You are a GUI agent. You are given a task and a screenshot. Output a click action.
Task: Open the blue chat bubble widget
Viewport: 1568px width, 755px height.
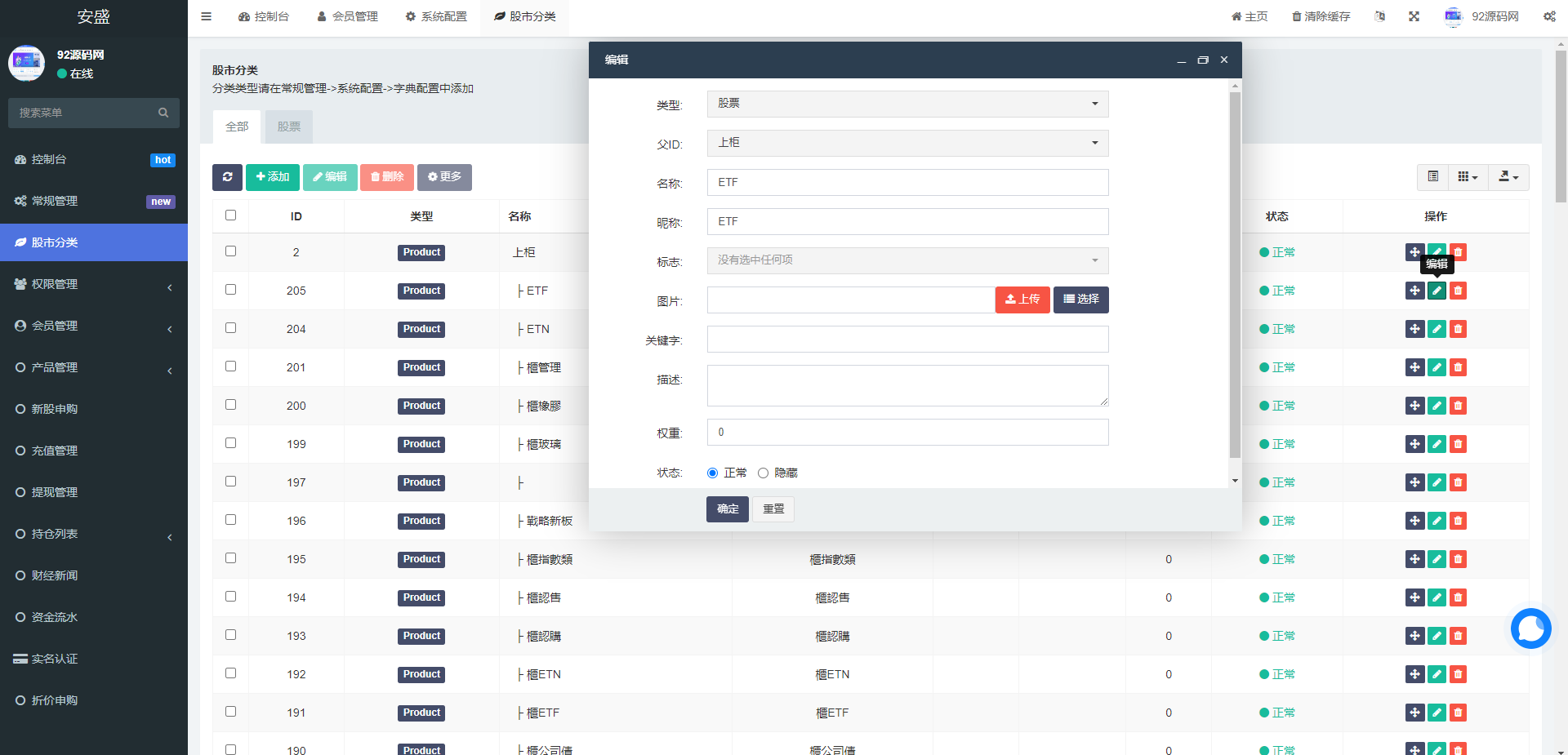coord(1530,628)
